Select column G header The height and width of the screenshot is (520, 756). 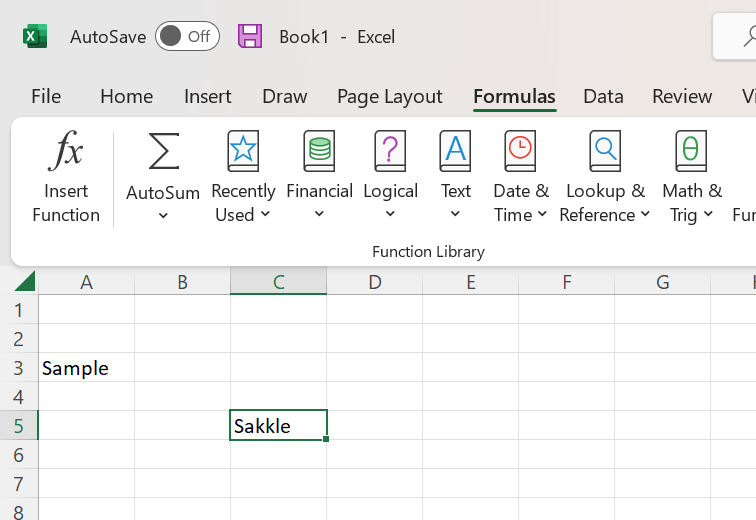tap(662, 282)
